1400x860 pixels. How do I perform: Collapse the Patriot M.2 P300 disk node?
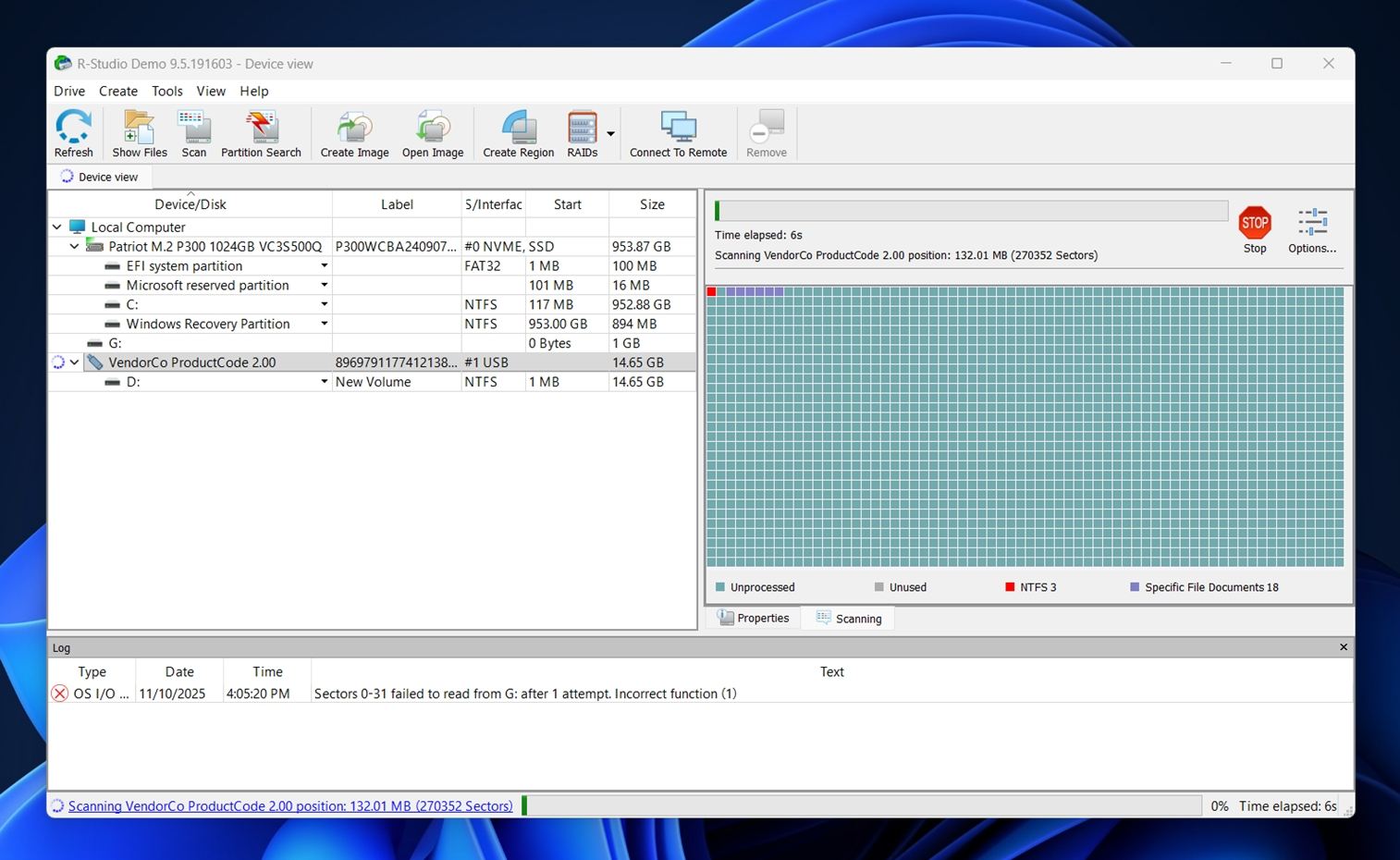point(75,247)
